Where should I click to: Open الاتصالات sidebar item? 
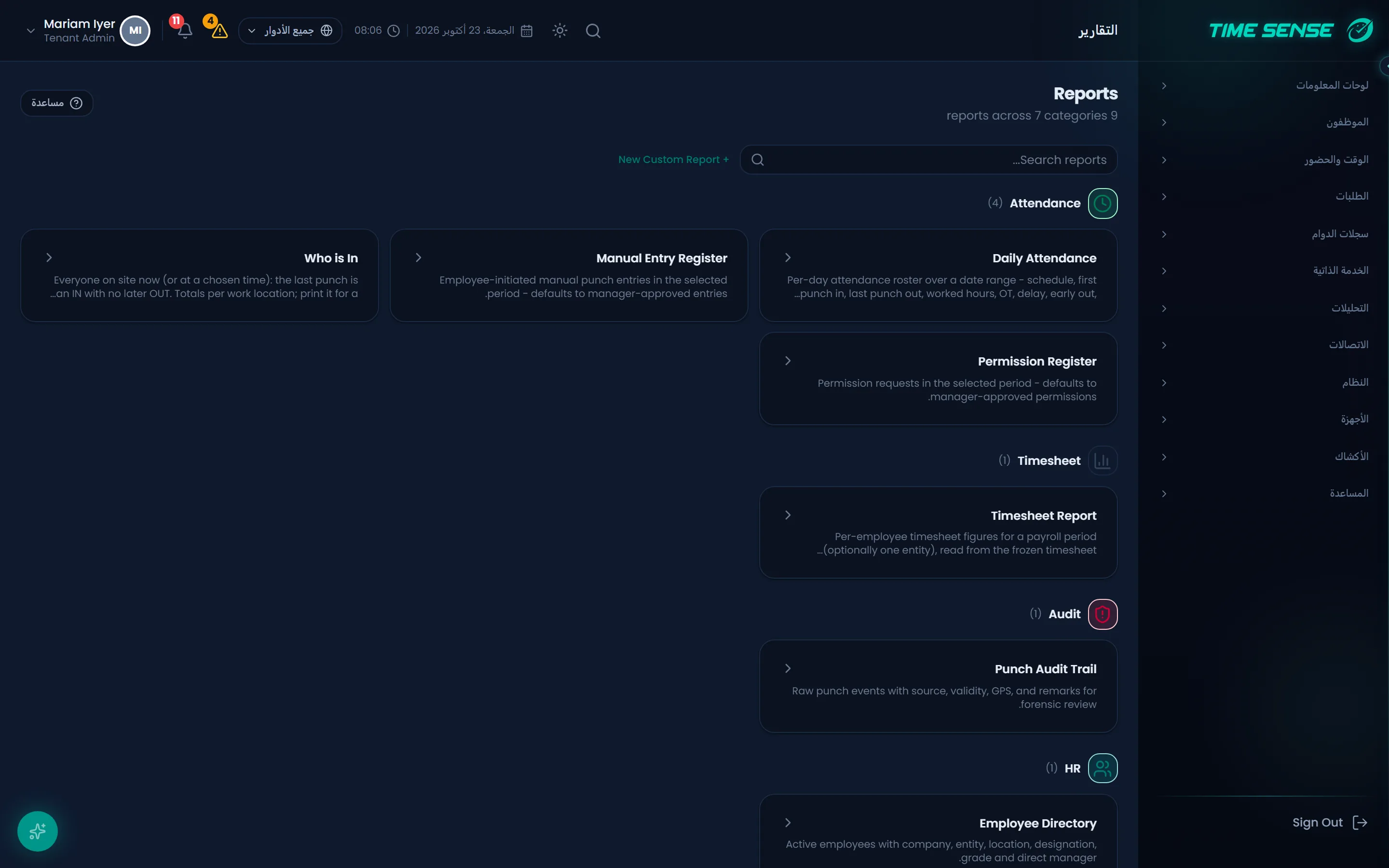click(x=1265, y=345)
